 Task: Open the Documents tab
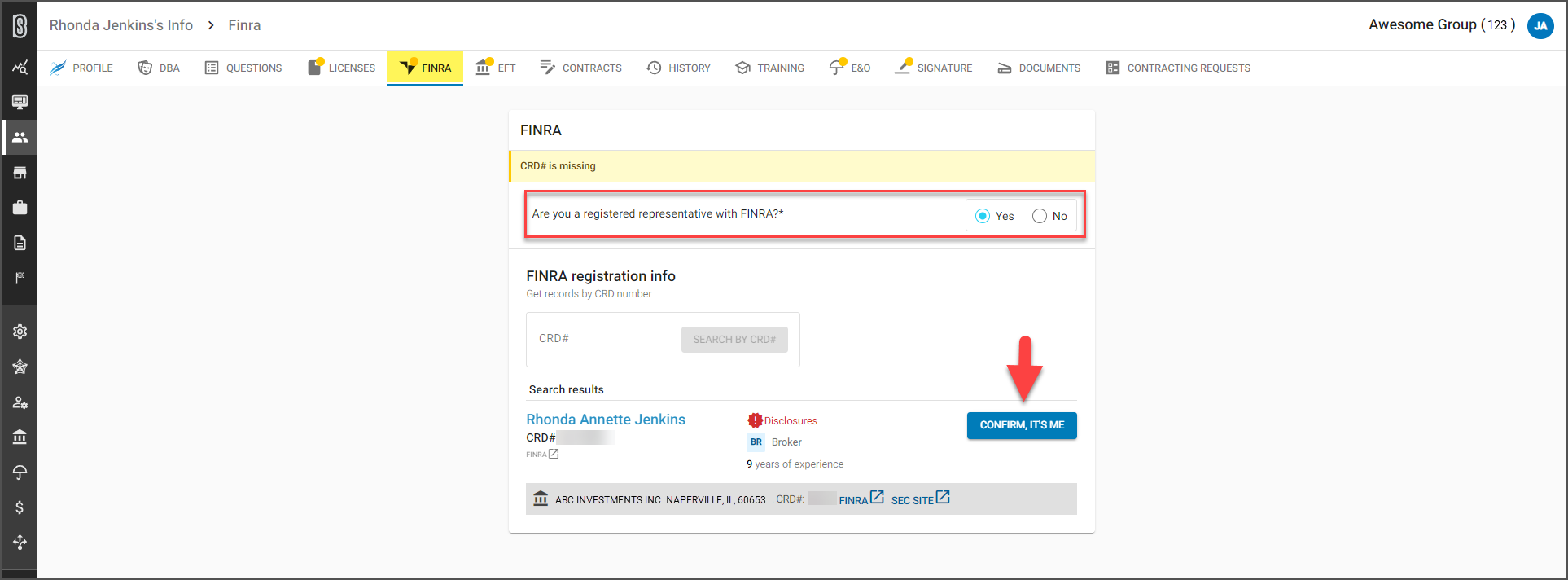pyautogui.click(x=1040, y=68)
